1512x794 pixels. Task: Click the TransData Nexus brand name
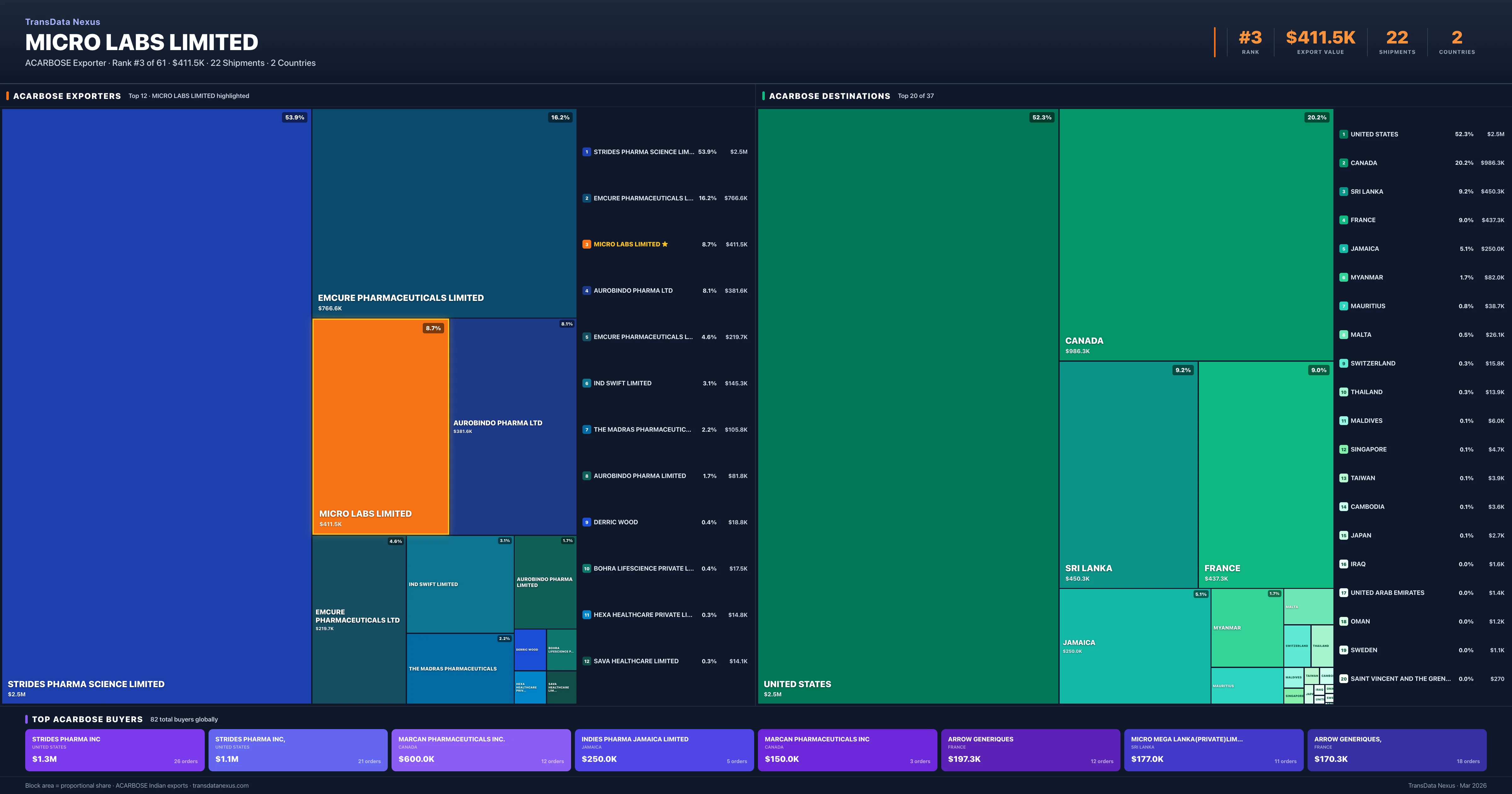pos(62,22)
